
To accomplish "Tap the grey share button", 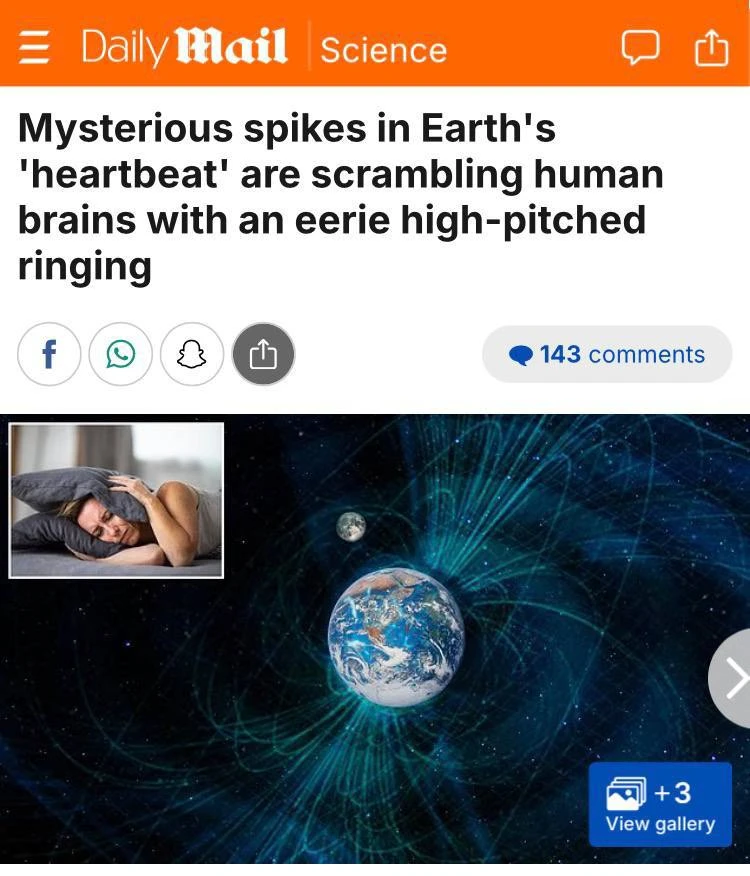I will pyautogui.click(x=263, y=354).
